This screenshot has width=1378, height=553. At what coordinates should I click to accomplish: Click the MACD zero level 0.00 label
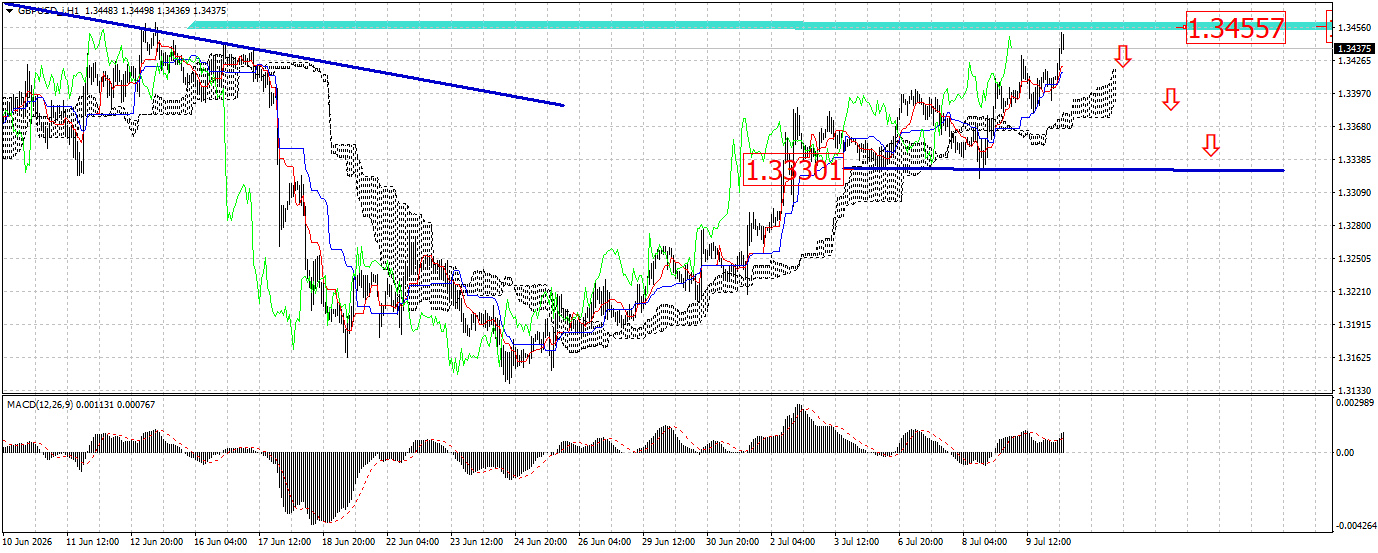point(1345,453)
